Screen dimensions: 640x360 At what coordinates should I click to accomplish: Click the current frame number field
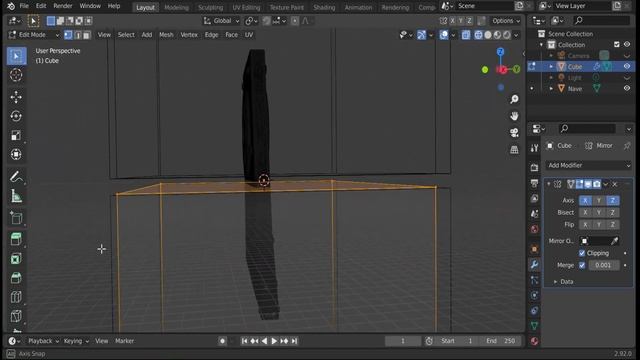pyautogui.click(x=403, y=341)
